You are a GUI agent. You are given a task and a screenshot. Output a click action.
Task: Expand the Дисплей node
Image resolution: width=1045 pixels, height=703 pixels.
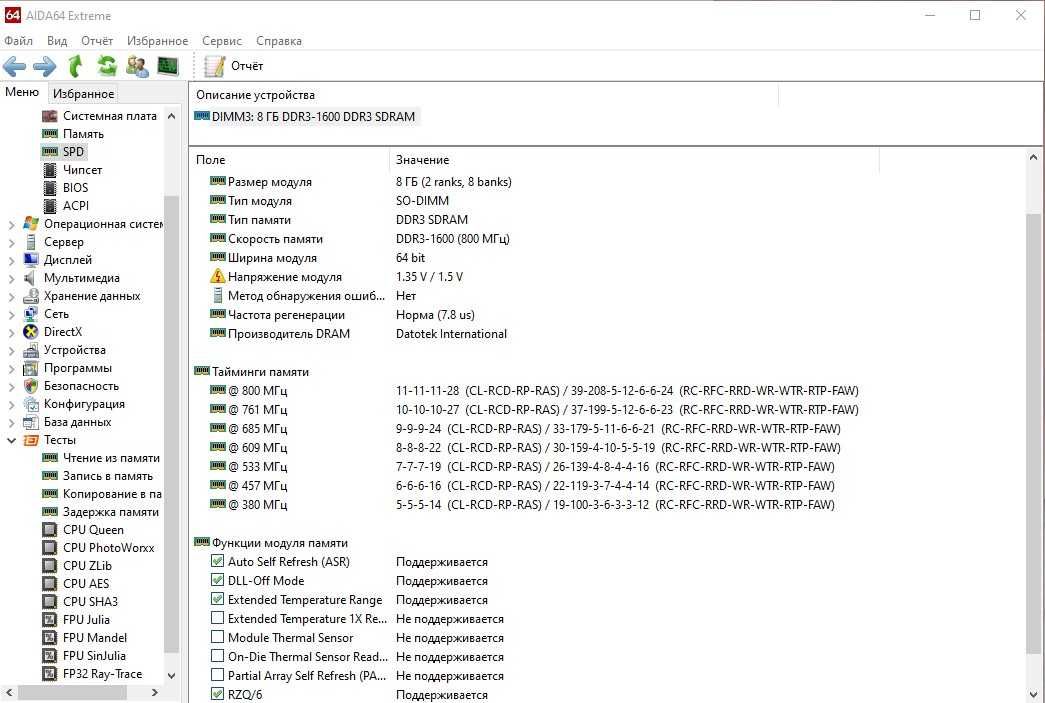(11, 261)
